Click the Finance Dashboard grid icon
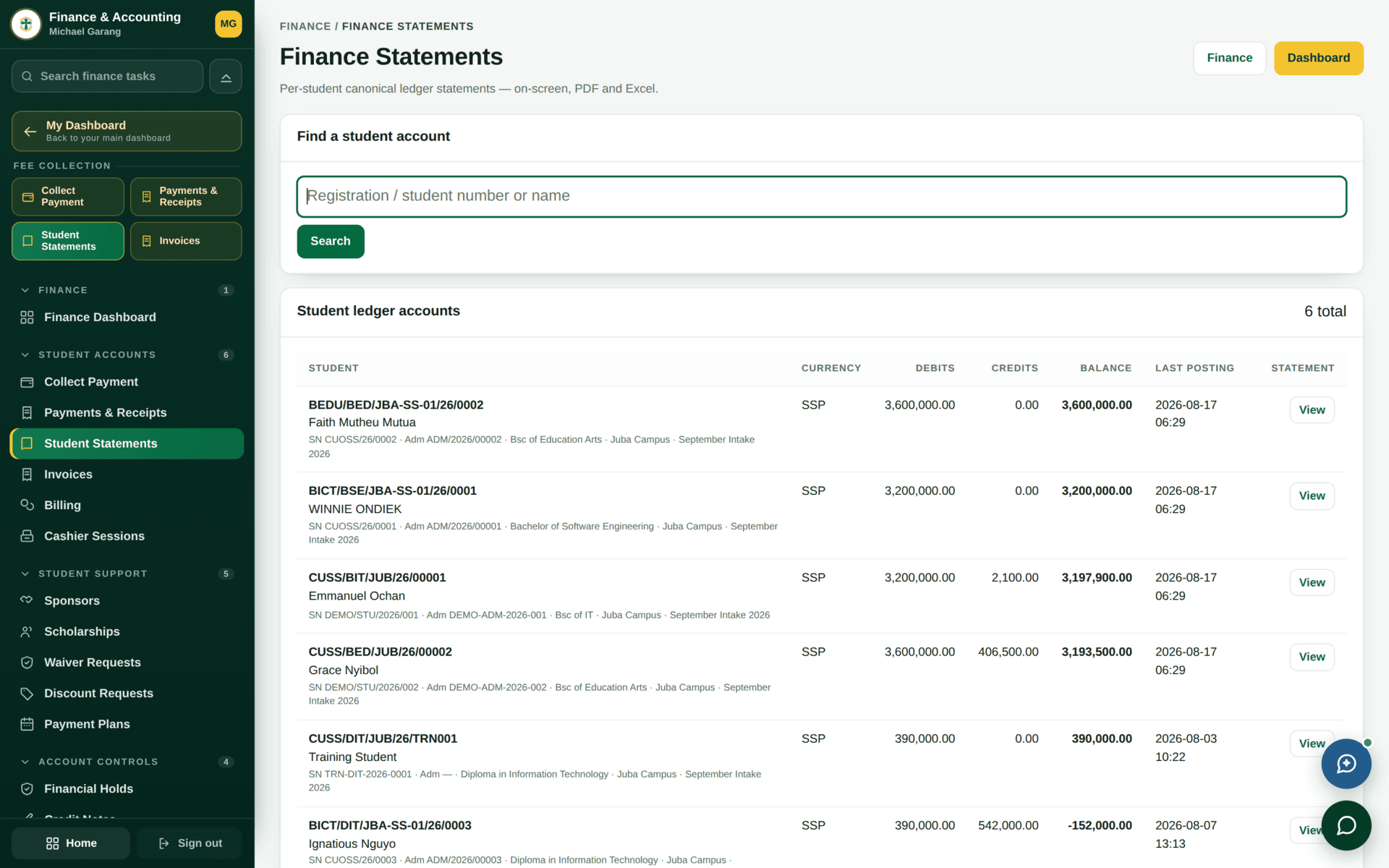The width and height of the screenshot is (1389, 868). (27, 317)
